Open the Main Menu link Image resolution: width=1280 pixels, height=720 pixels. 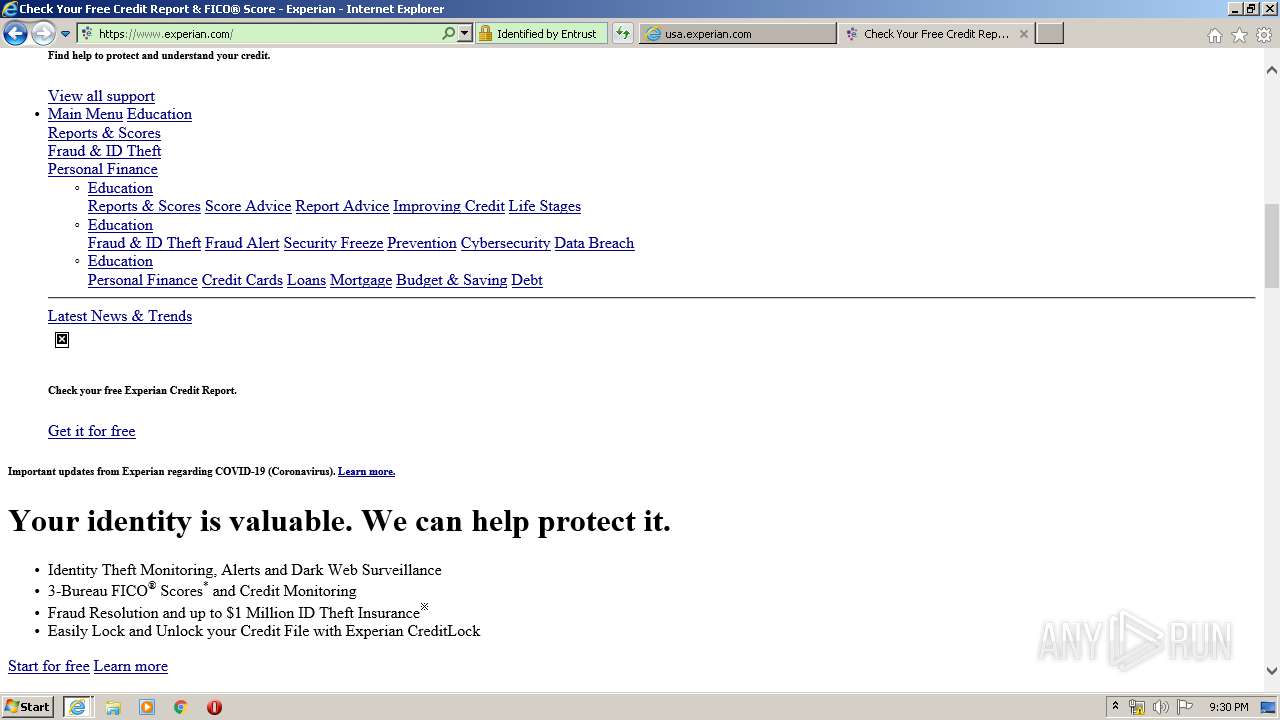click(x=85, y=114)
